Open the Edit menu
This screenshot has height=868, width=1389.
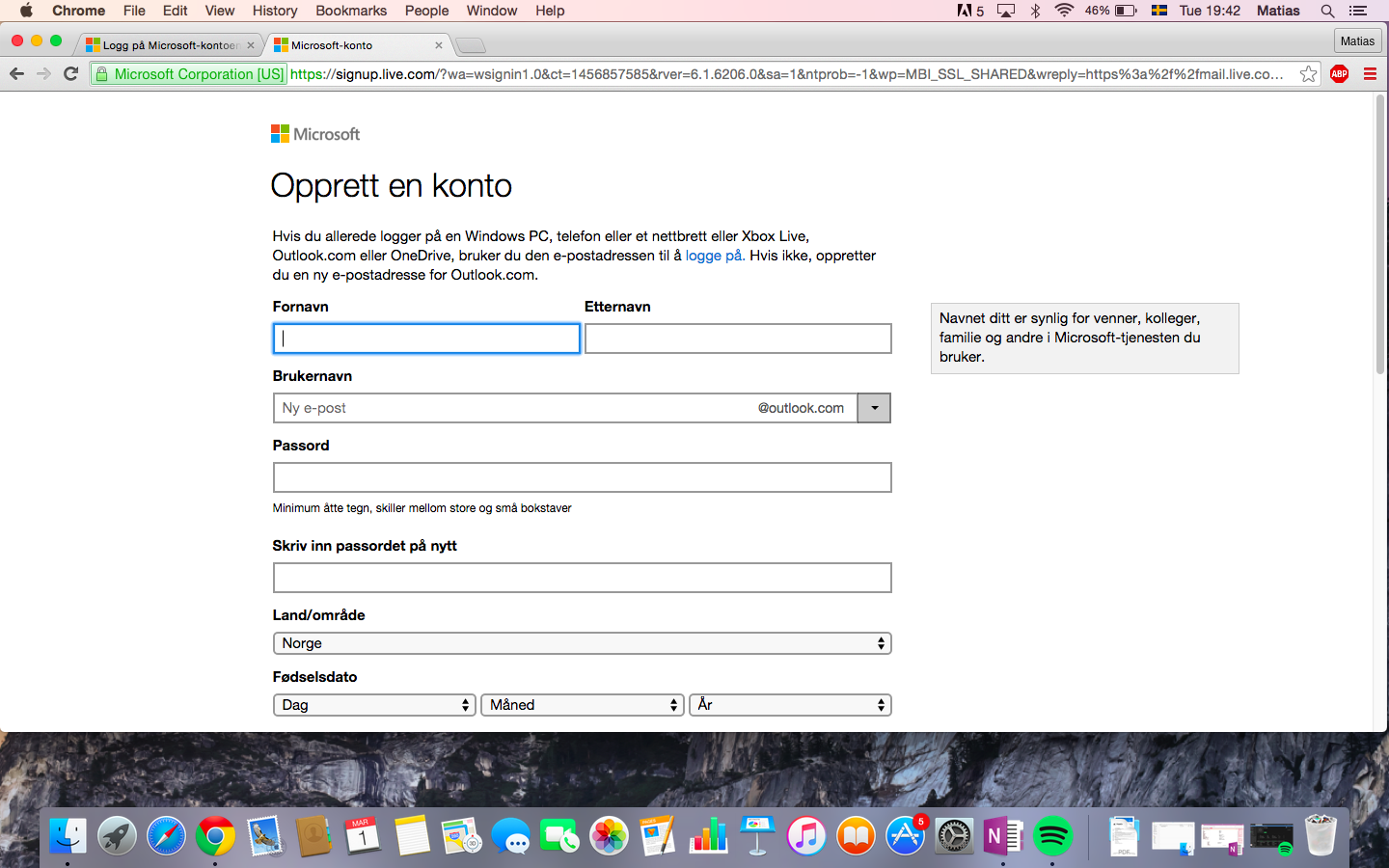176,11
